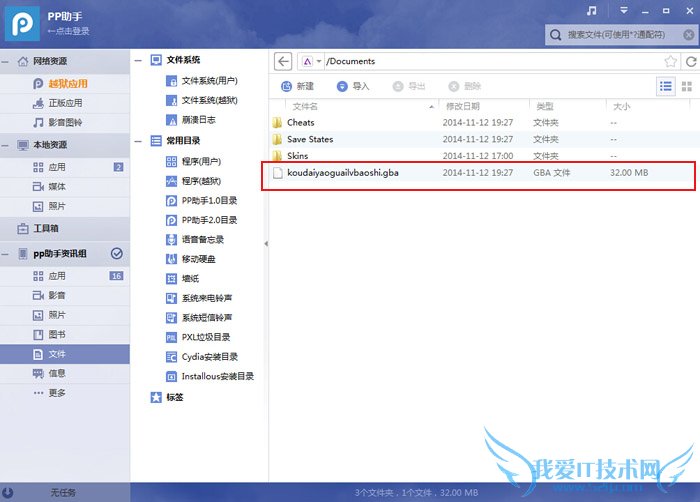Click the search magnifier icon
This screenshot has width=700, height=502.
pyautogui.click(x=555, y=35)
